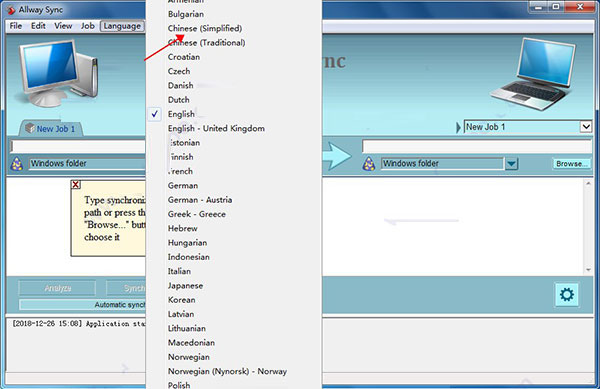Click the Synchronize button
Image resolution: width=600 pixels, height=389 pixels.
coord(126,288)
